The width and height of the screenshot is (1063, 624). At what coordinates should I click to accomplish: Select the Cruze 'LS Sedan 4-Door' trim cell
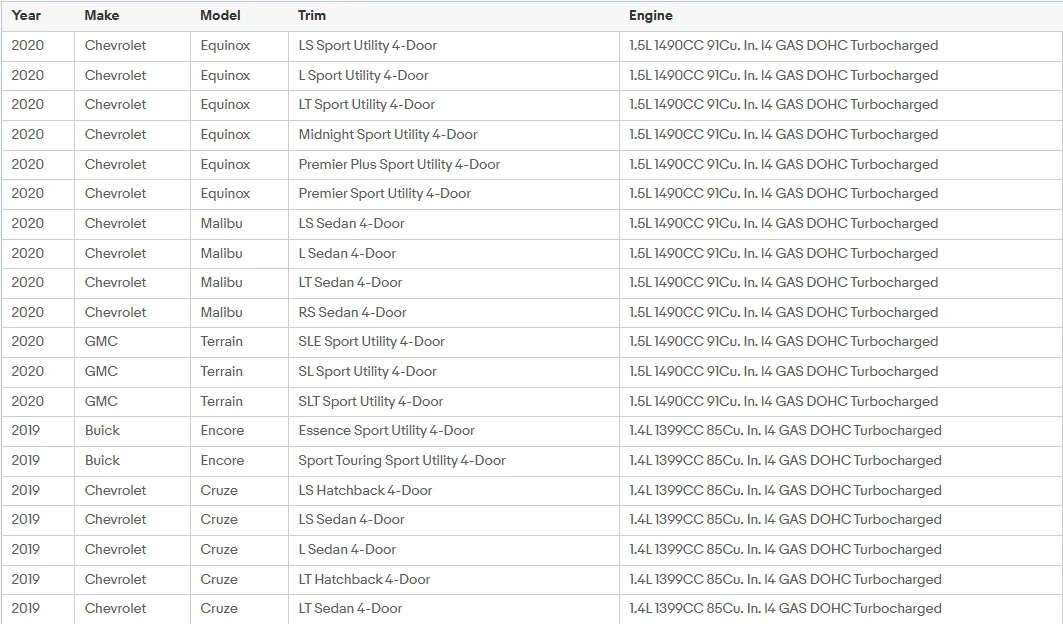(x=454, y=519)
